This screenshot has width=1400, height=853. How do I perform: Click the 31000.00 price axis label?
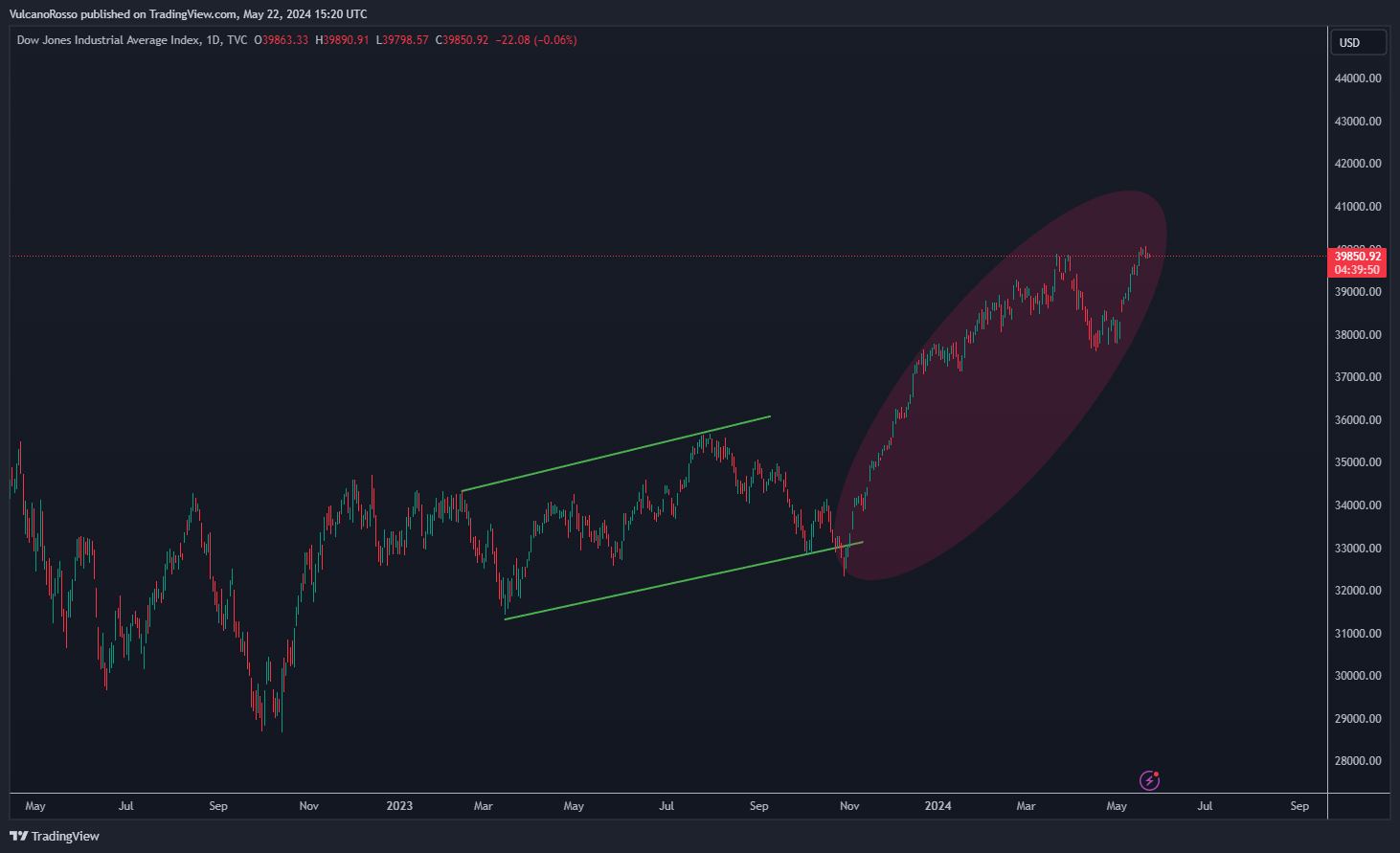(x=1358, y=634)
